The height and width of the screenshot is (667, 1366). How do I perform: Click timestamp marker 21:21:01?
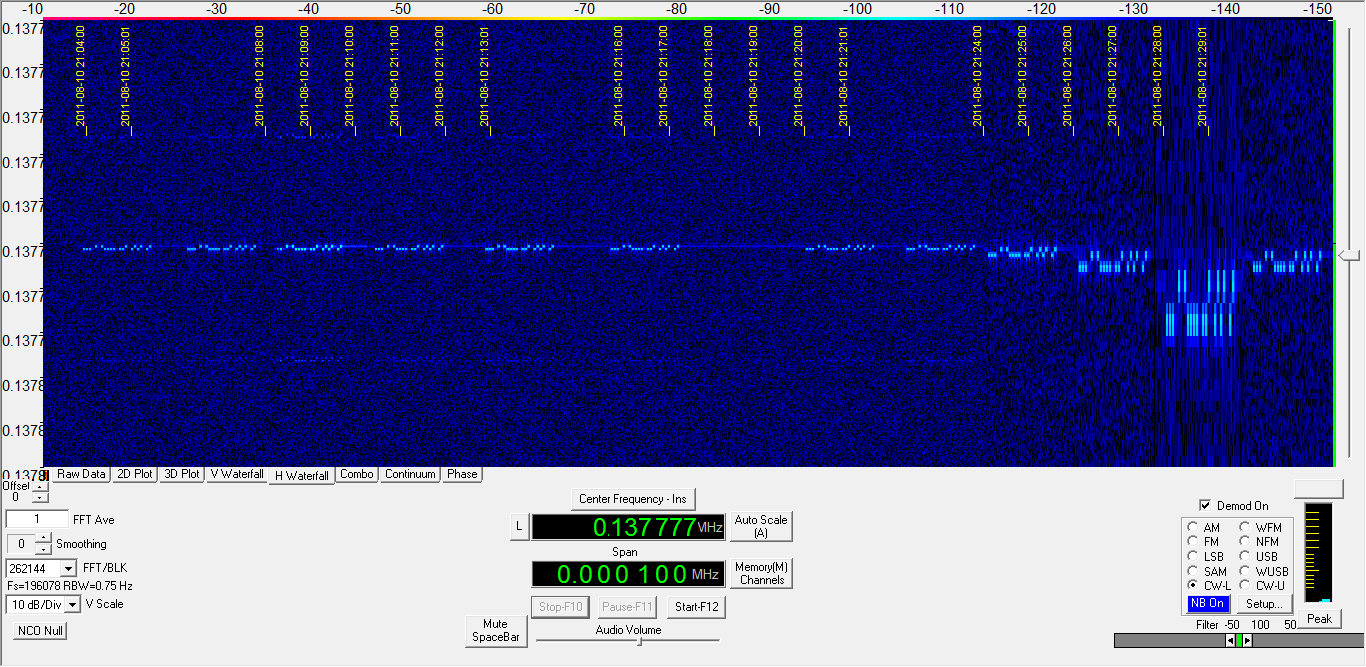(x=844, y=77)
